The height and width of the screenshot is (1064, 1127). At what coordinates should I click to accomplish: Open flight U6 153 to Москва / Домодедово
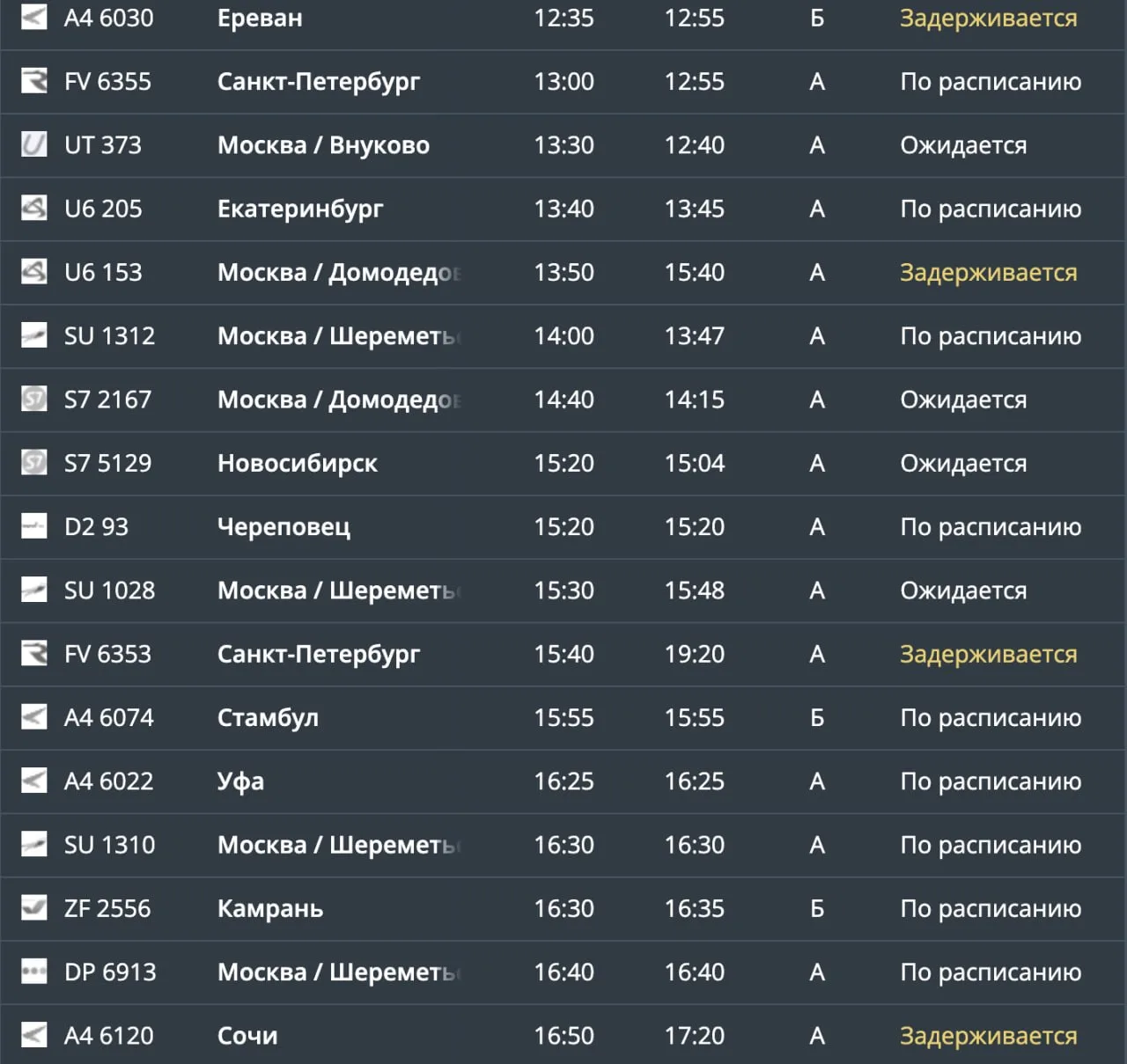pos(563,272)
